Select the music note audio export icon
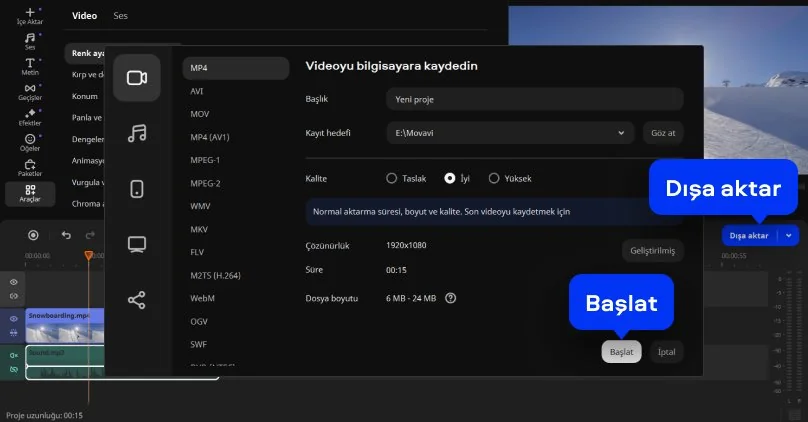The width and height of the screenshot is (808, 422). [137, 133]
